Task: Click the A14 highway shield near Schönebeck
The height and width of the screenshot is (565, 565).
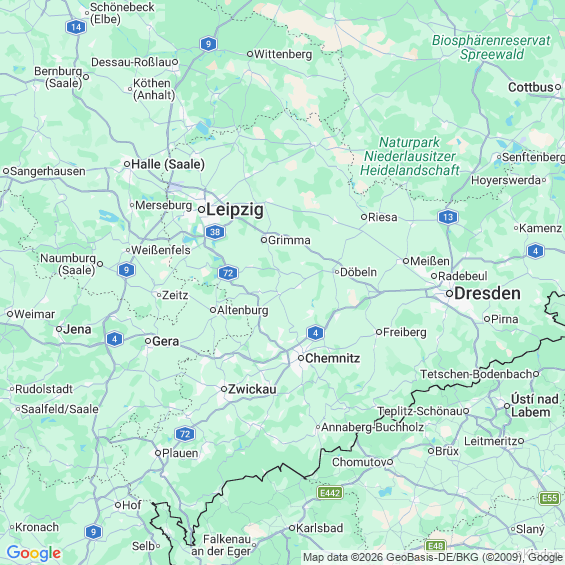Action: 76,27
